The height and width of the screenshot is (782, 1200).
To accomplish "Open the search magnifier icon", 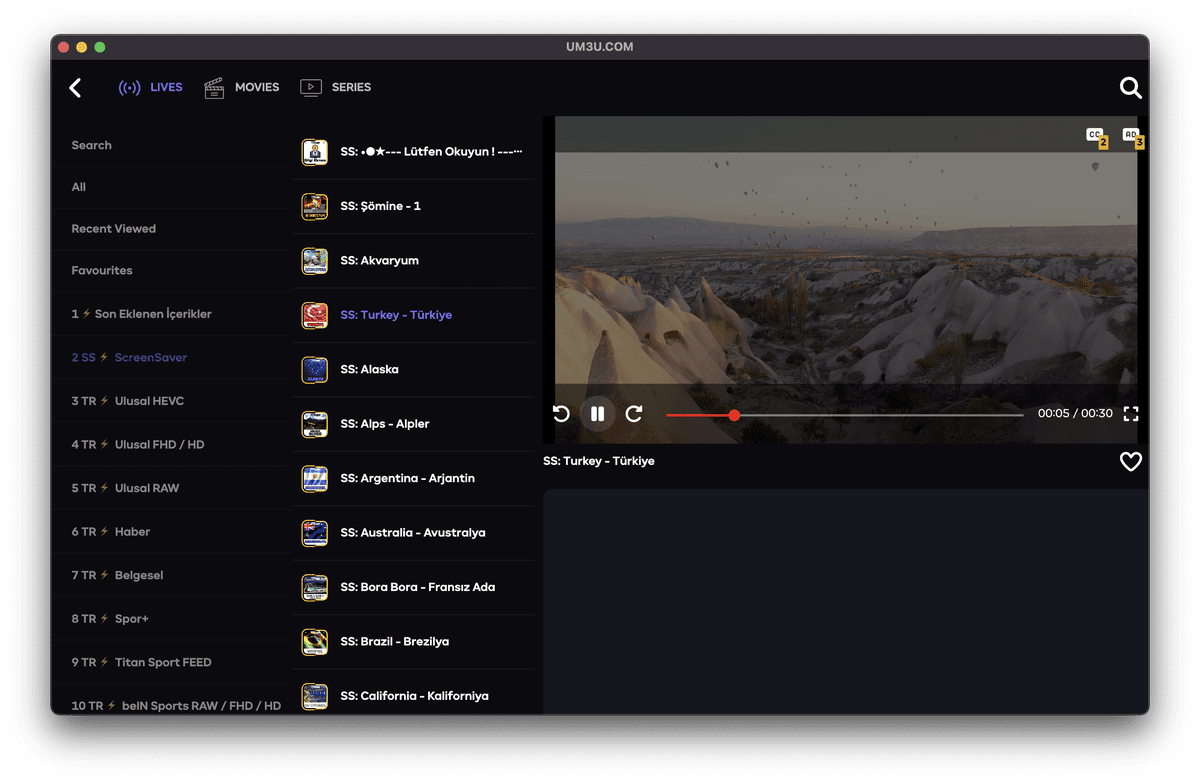I will click(x=1130, y=88).
